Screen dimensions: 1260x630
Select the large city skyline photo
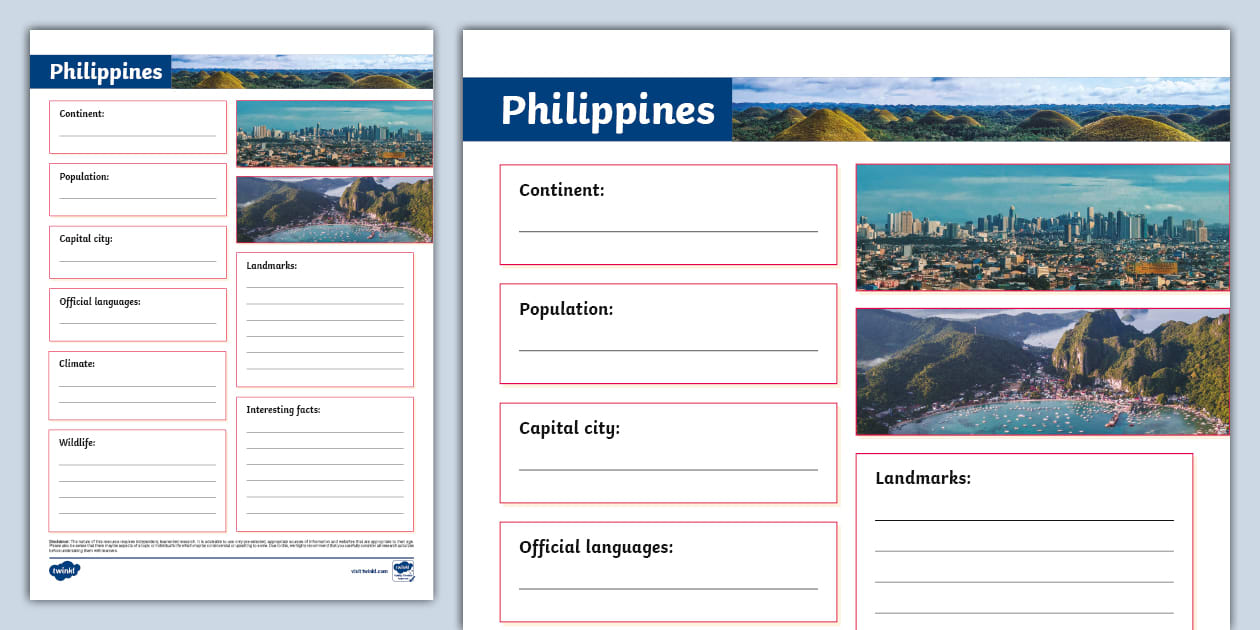[1042, 227]
